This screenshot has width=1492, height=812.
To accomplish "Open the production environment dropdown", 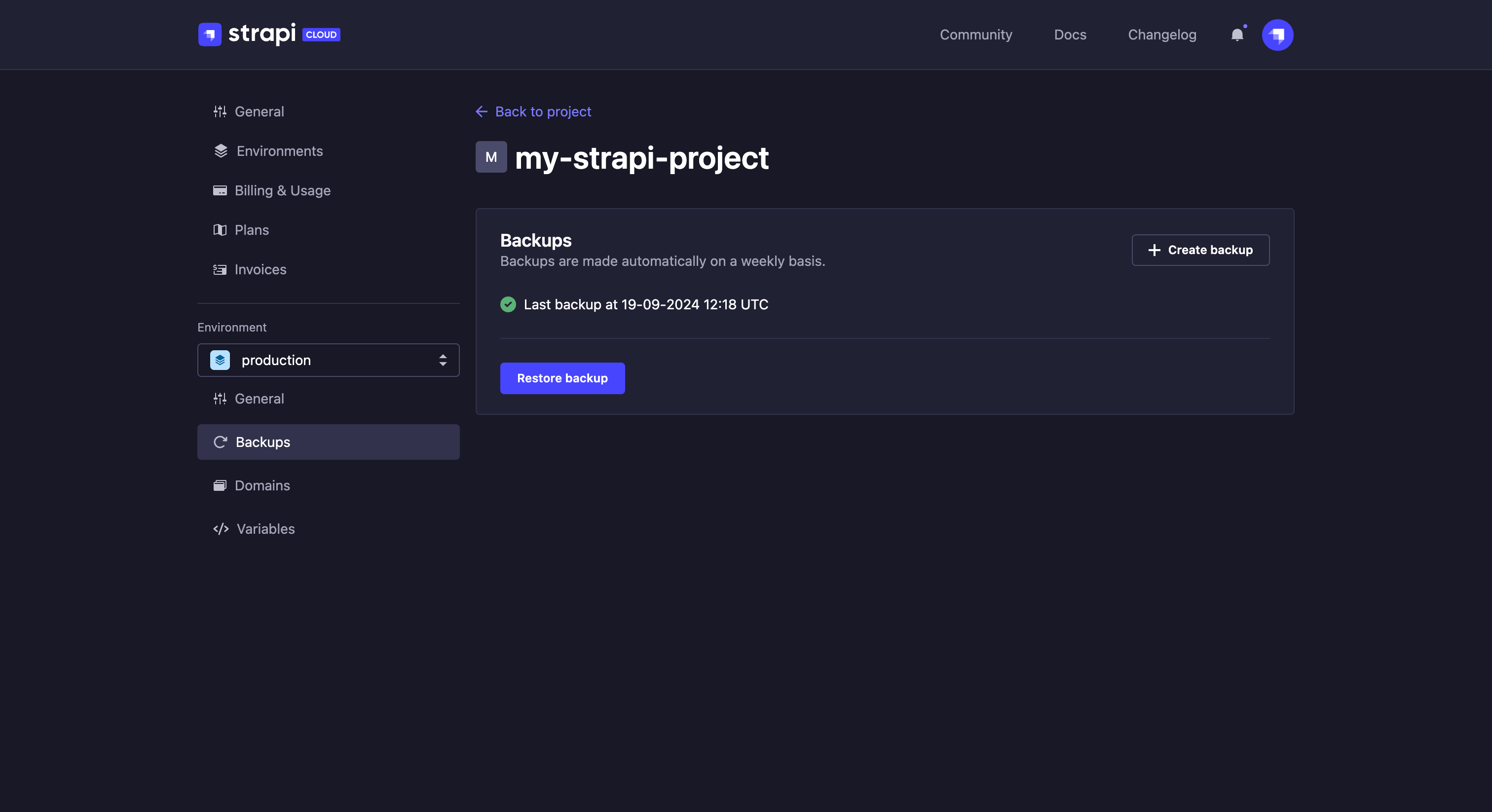I will click(328, 360).
